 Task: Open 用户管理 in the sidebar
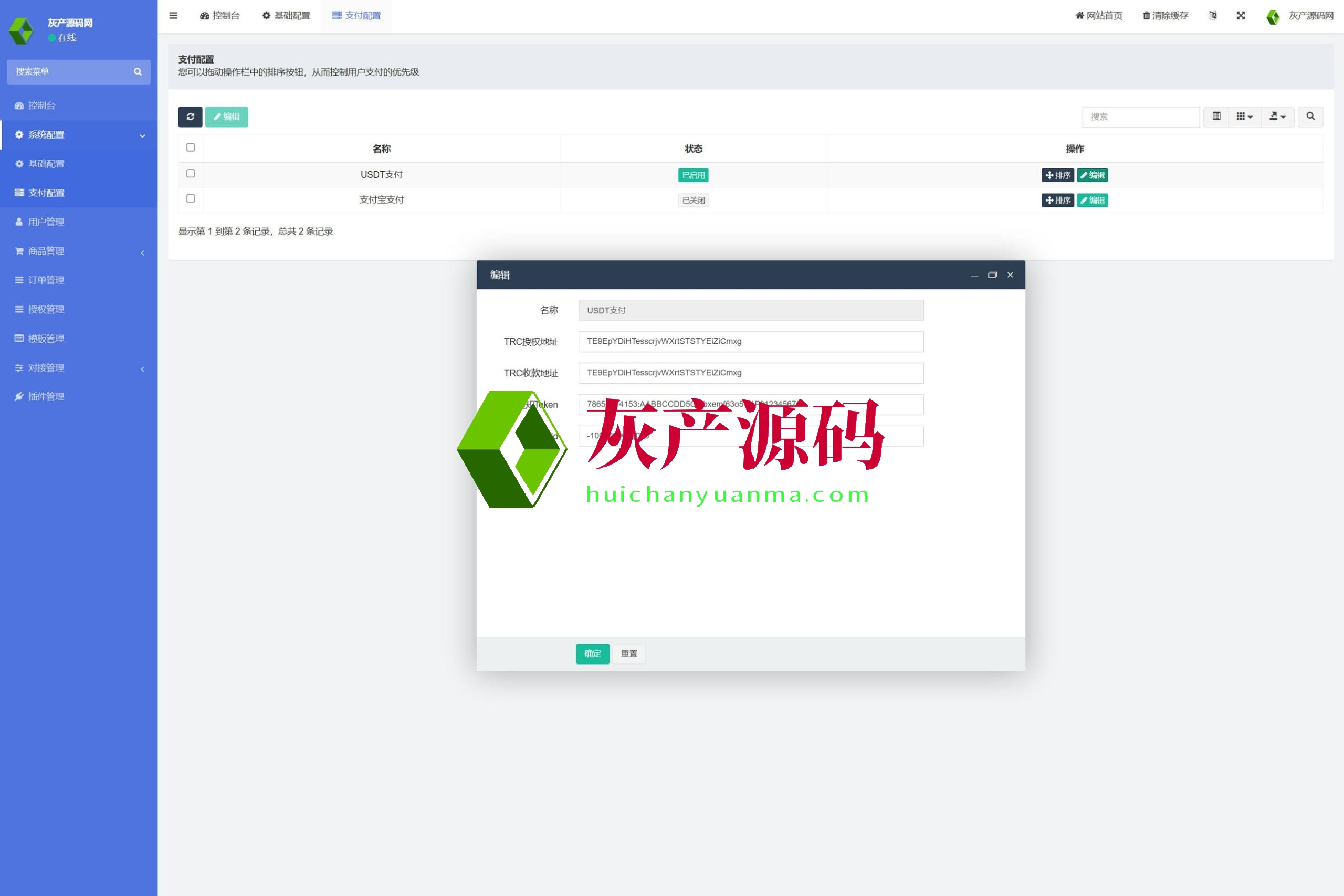(46, 222)
